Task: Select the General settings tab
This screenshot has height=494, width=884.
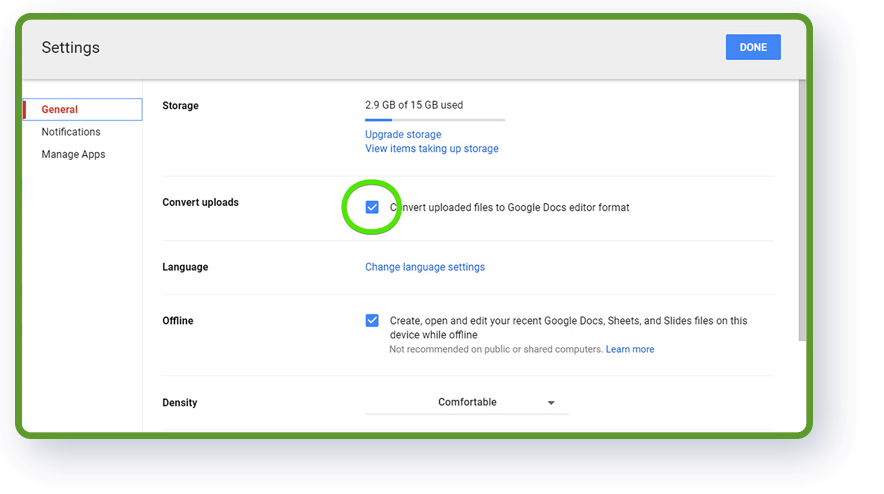Action: pos(82,109)
